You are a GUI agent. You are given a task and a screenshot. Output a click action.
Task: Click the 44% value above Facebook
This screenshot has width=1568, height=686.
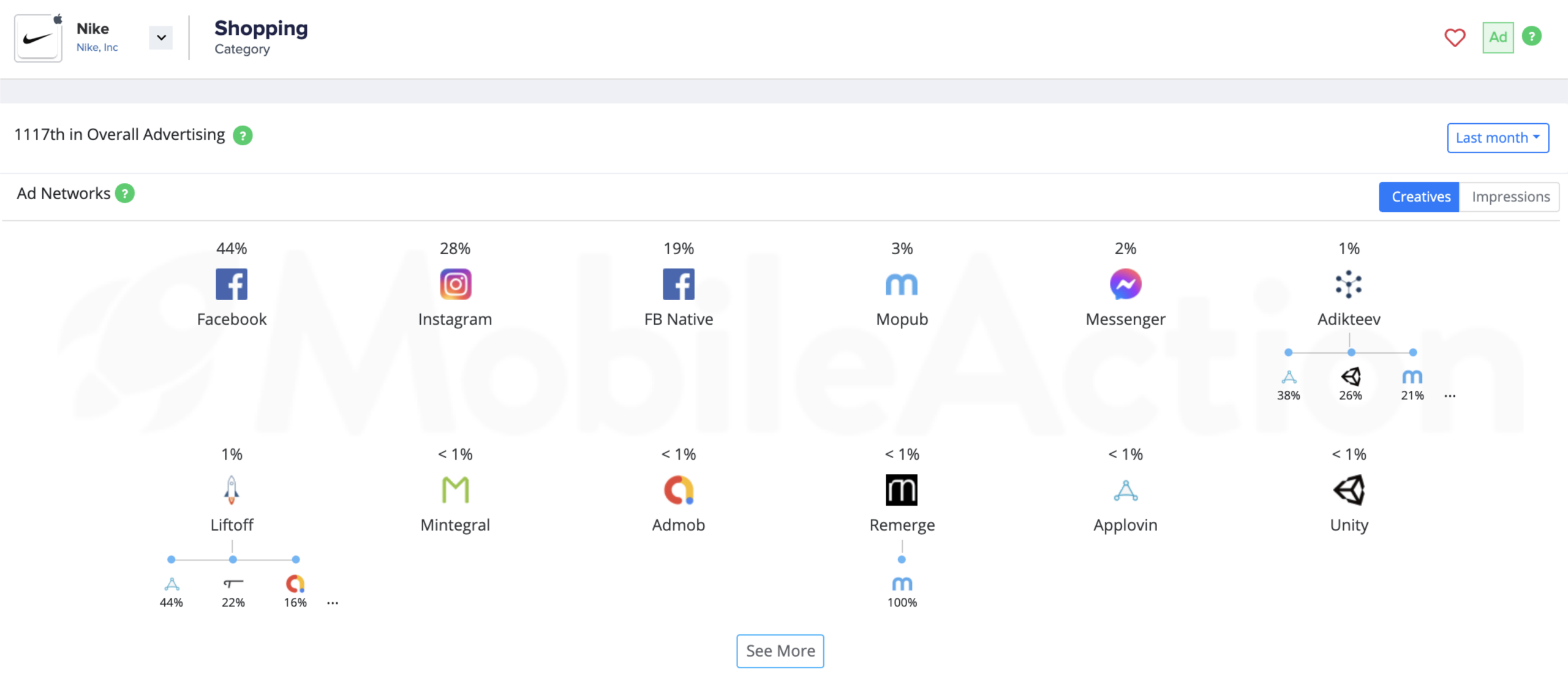click(x=232, y=249)
